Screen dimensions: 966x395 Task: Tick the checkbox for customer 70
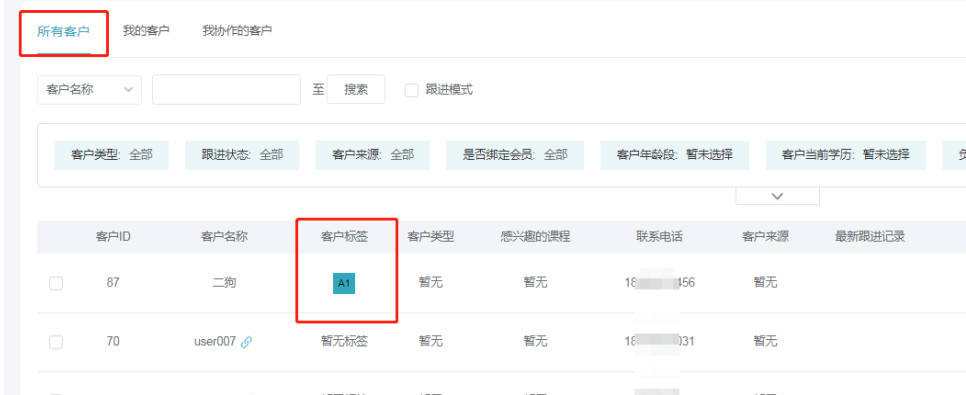click(x=56, y=342)
